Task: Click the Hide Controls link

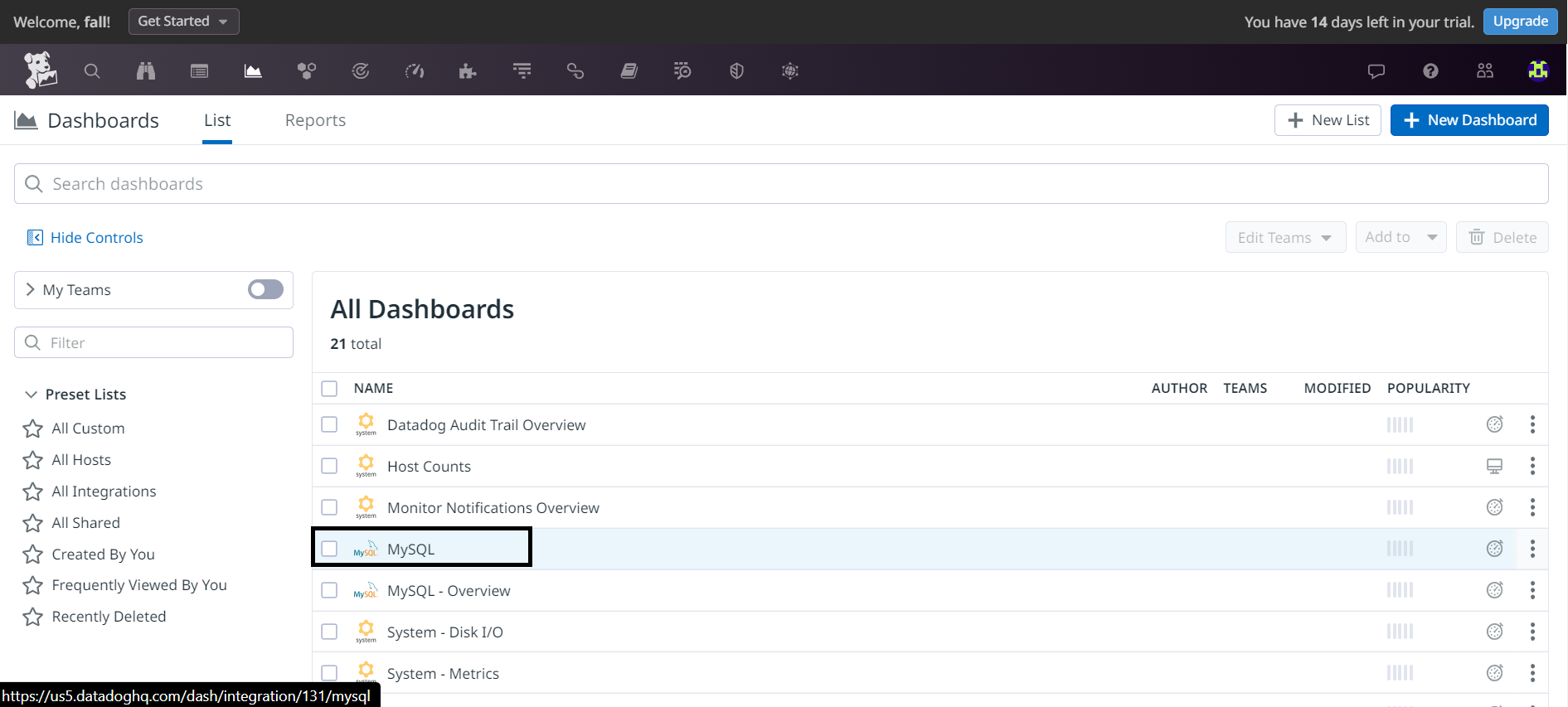Action: (x=97, y=238)
